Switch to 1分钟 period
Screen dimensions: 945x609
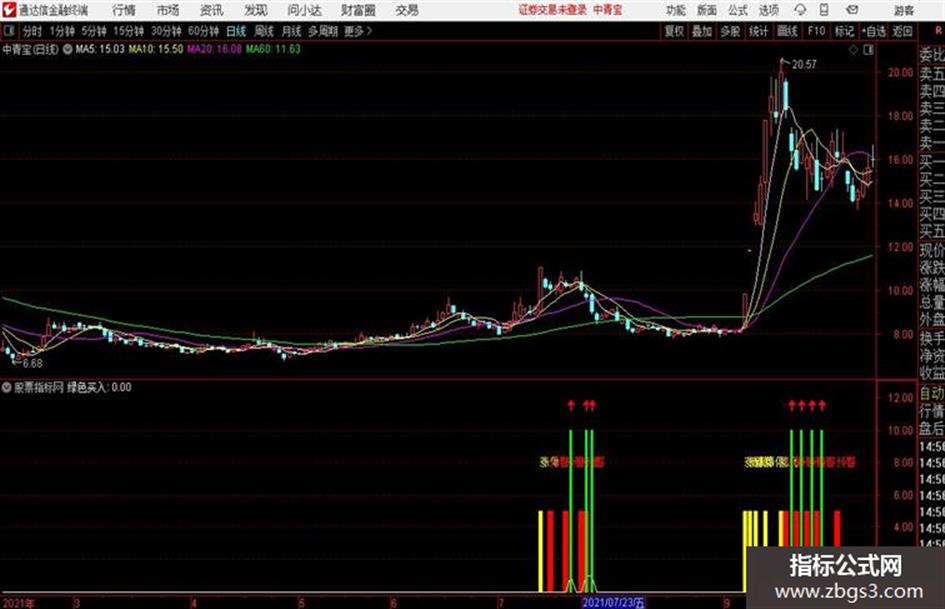(62, 31)
